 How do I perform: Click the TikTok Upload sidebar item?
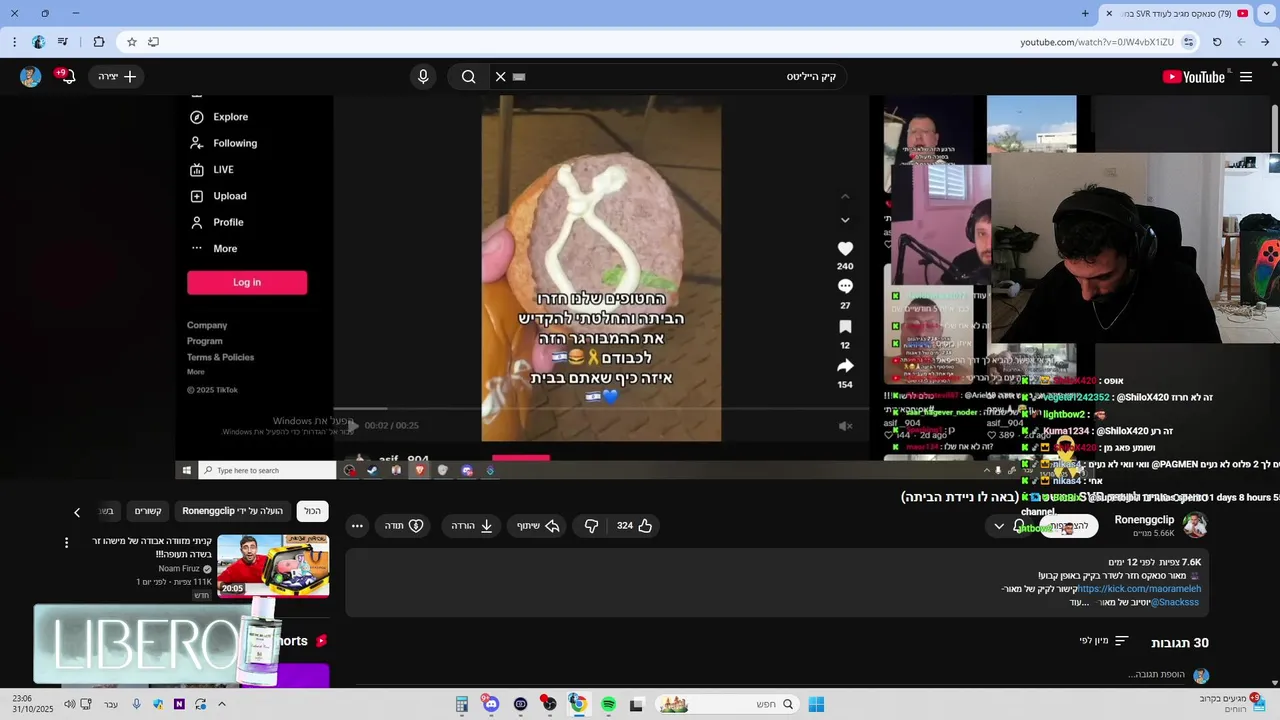[218, 196]
